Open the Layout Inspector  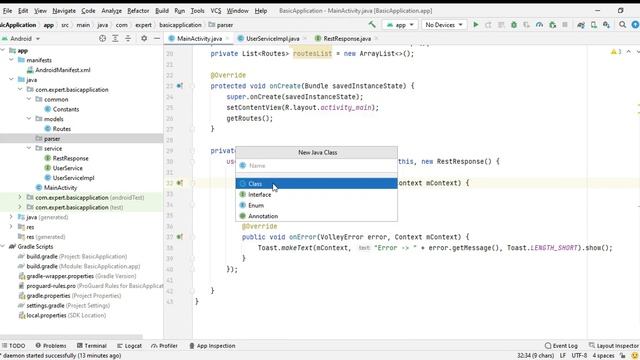[613, 346]
